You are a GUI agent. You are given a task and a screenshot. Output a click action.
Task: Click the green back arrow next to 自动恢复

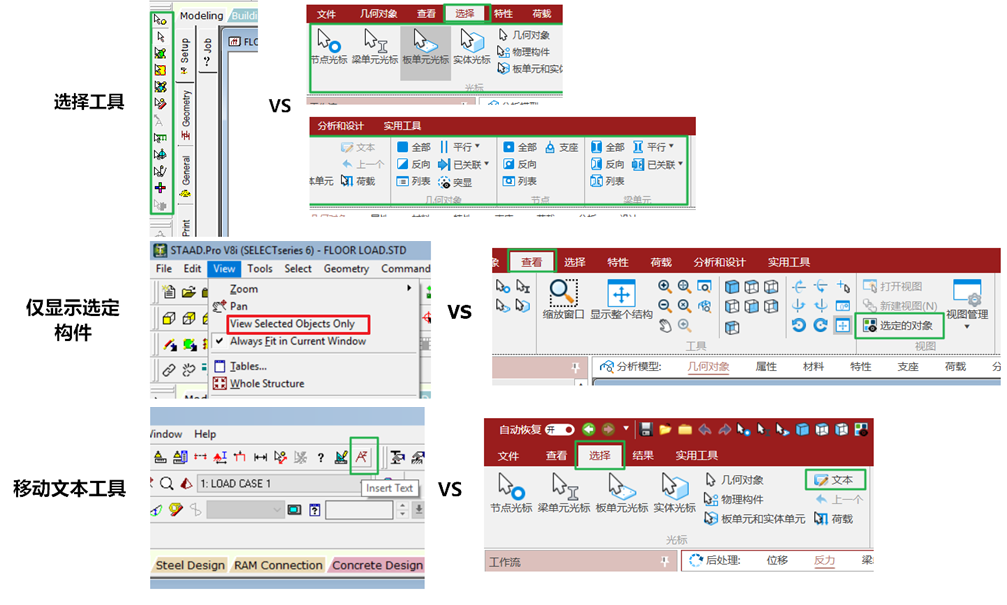(588, 429)
